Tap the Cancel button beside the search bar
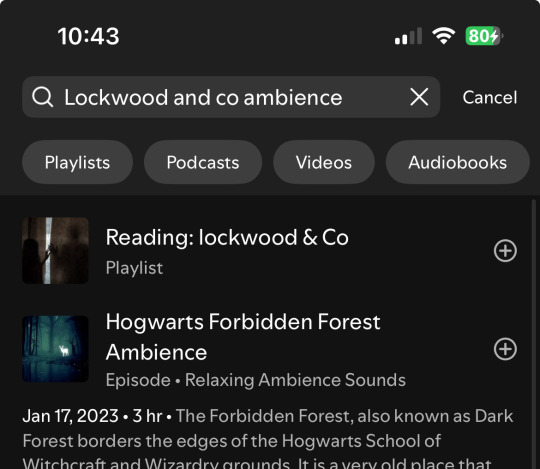The image size is (540, 469). coord(490,97)
